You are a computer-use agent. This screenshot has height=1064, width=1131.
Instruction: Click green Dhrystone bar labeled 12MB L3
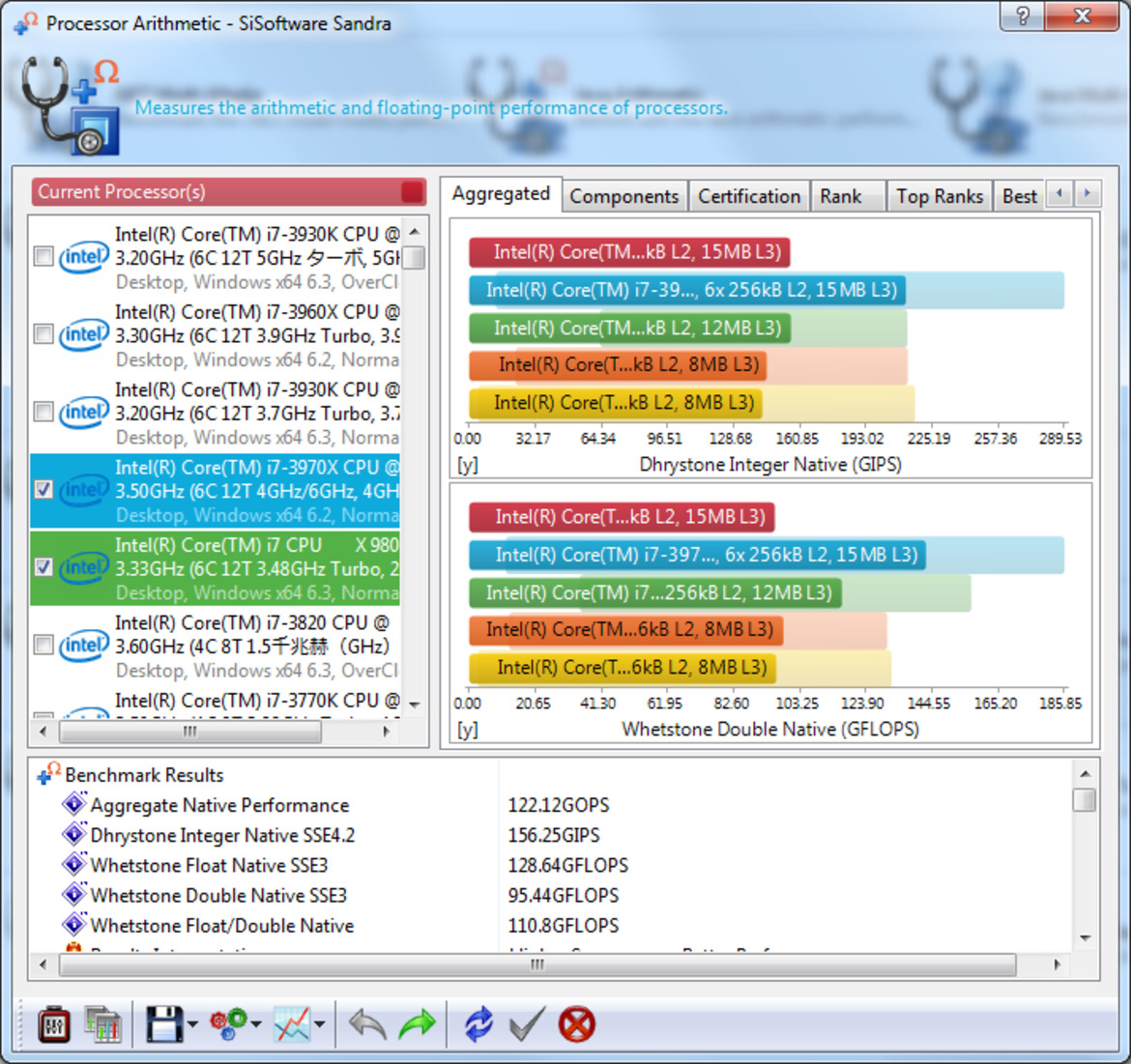click(x=629, y=329)
